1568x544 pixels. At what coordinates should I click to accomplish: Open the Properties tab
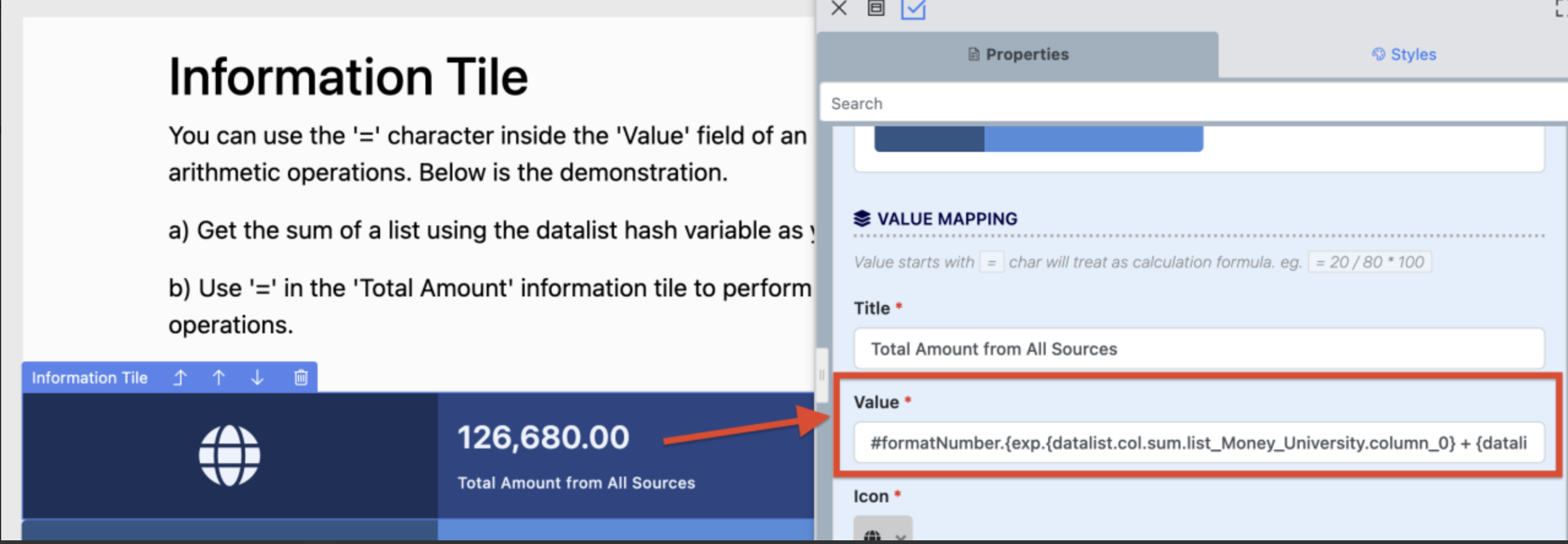[1018, 55]
